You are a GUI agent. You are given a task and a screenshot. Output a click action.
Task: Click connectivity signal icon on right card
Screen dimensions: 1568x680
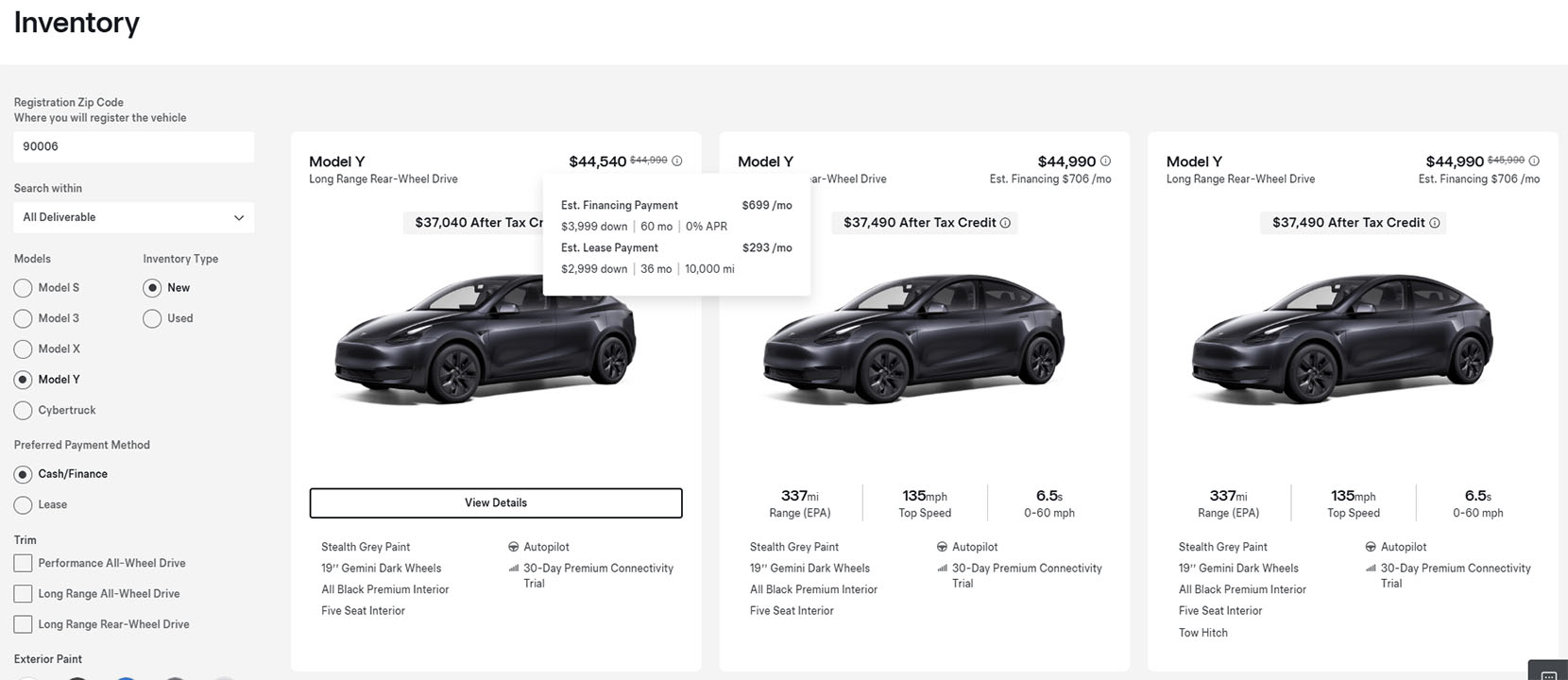[x=1371, y=569]
